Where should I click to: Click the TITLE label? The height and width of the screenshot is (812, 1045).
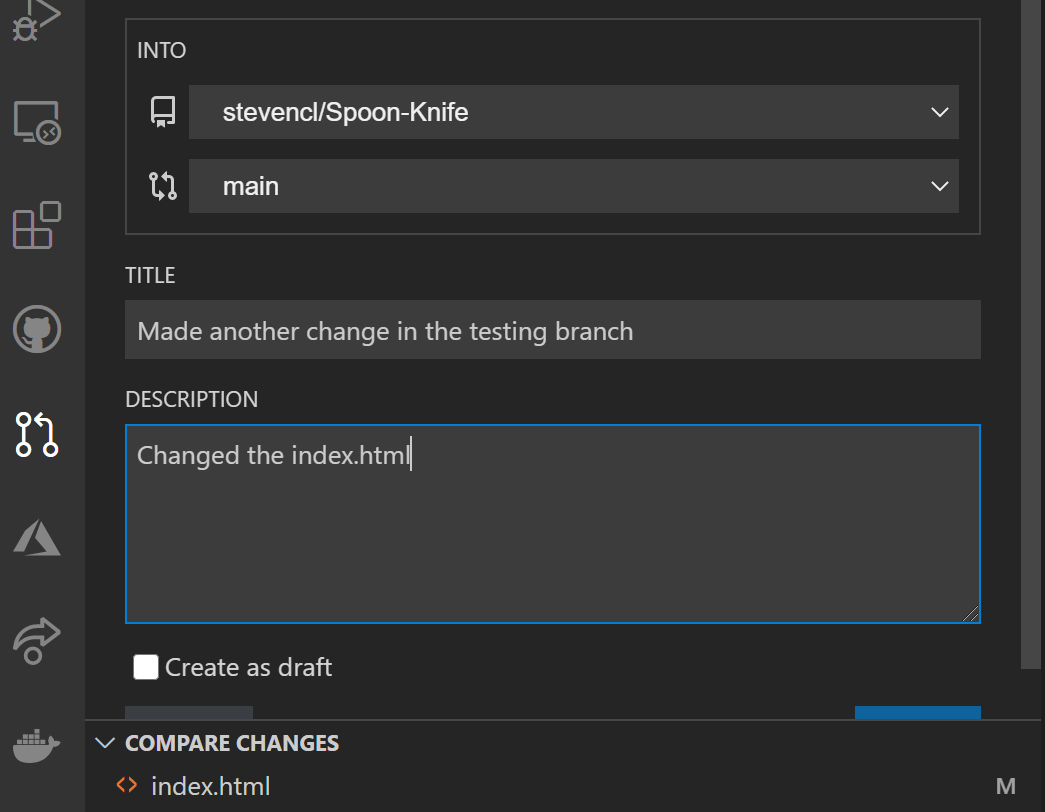150,275
